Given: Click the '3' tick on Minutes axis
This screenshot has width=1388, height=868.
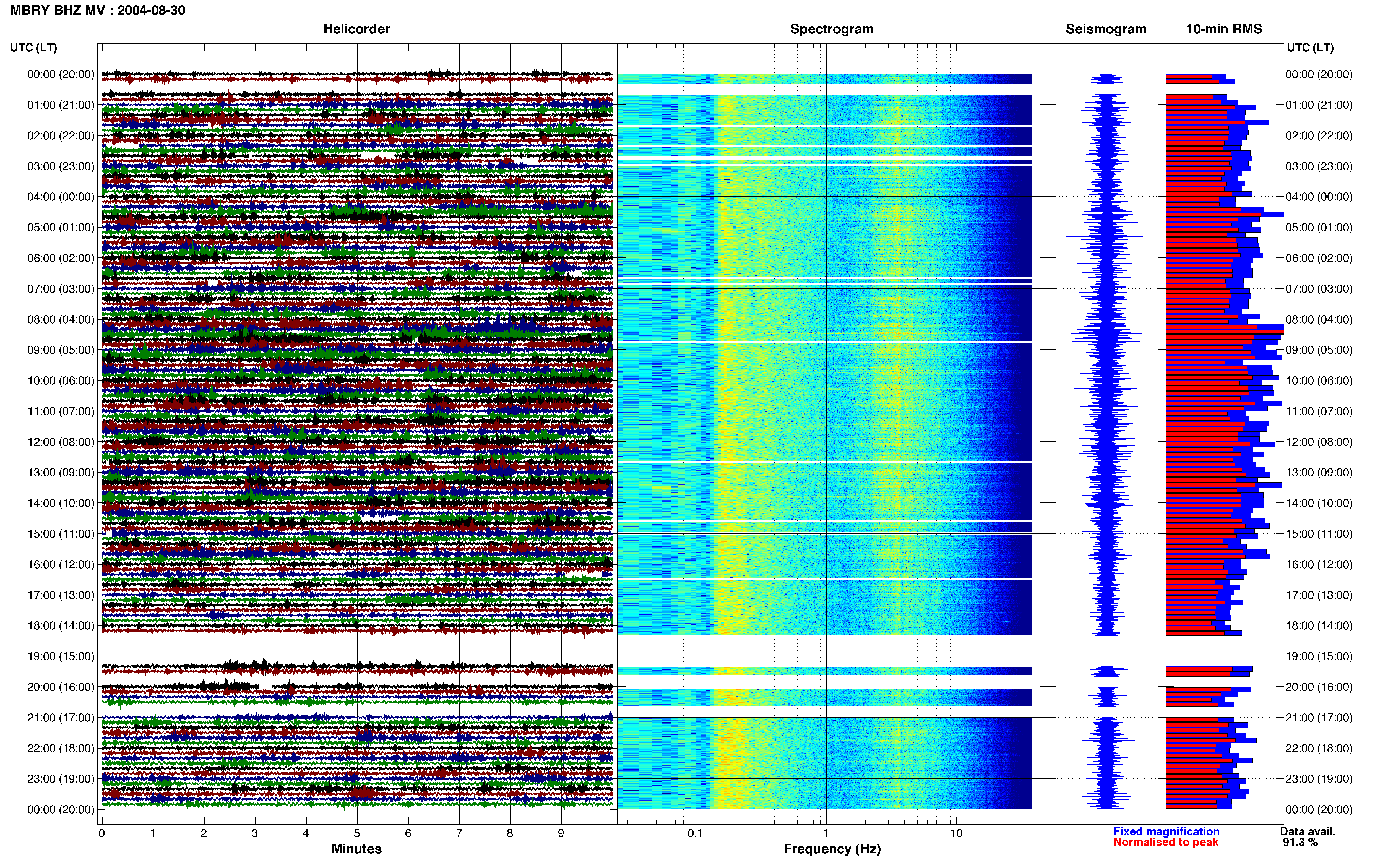Looking at the screenshot, I should pos(255,833).
